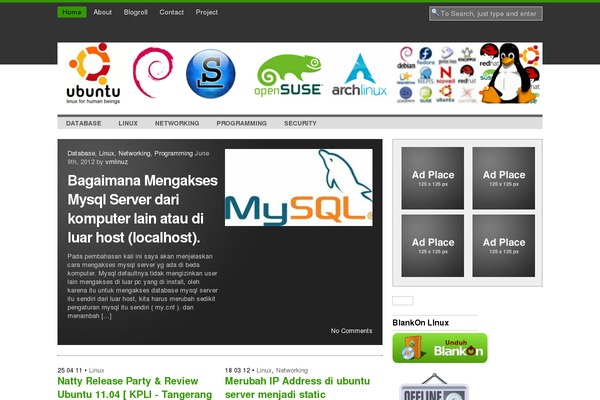Select the NETWORKING category tab

pyautogui.click(x=177, y=123)
